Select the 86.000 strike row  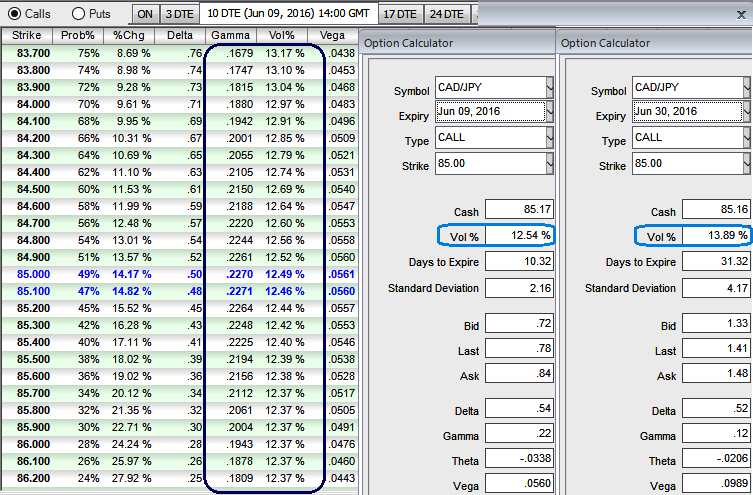(x=180, y=444)
